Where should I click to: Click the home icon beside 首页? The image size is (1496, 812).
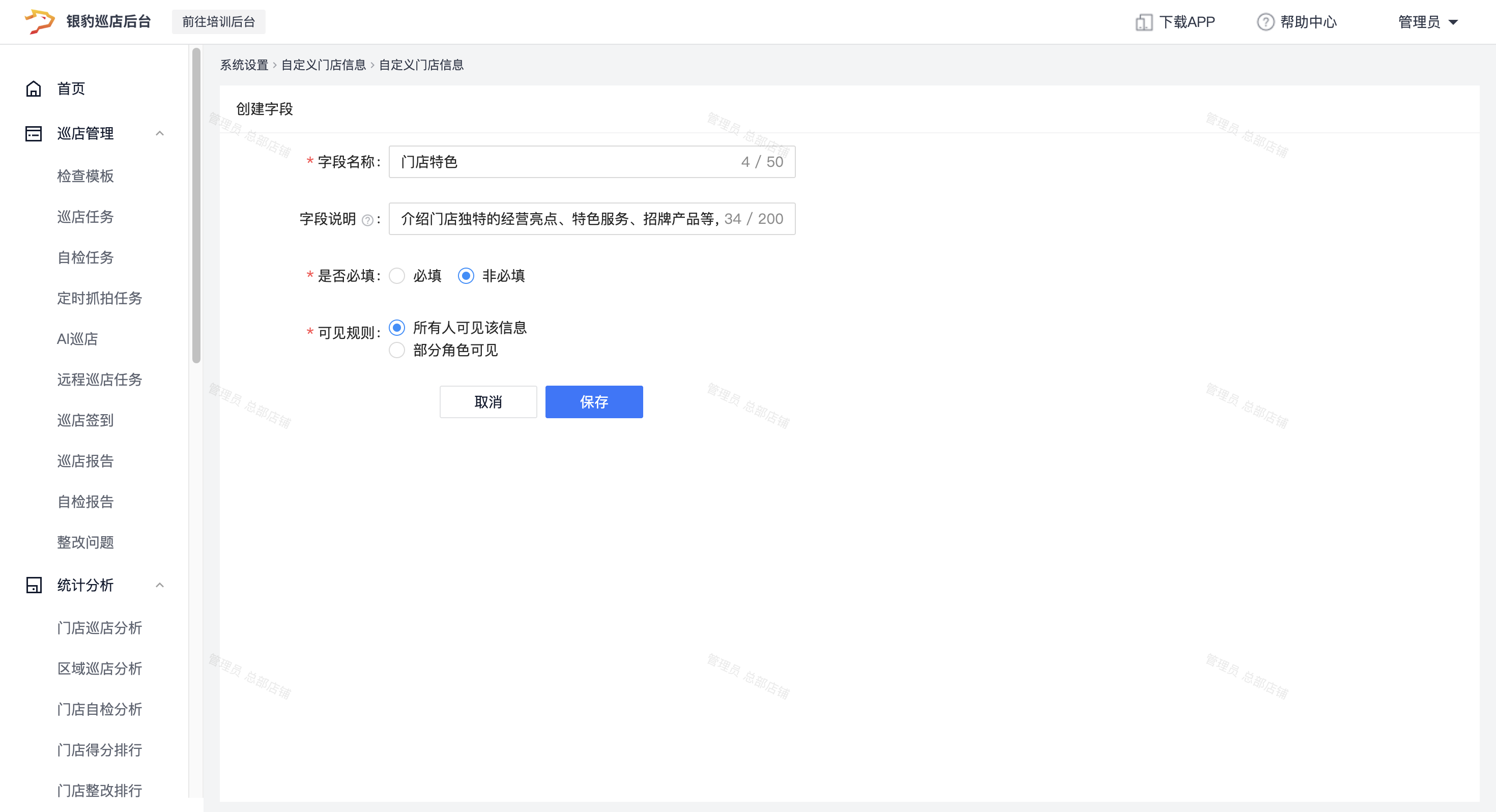(34, 89)
